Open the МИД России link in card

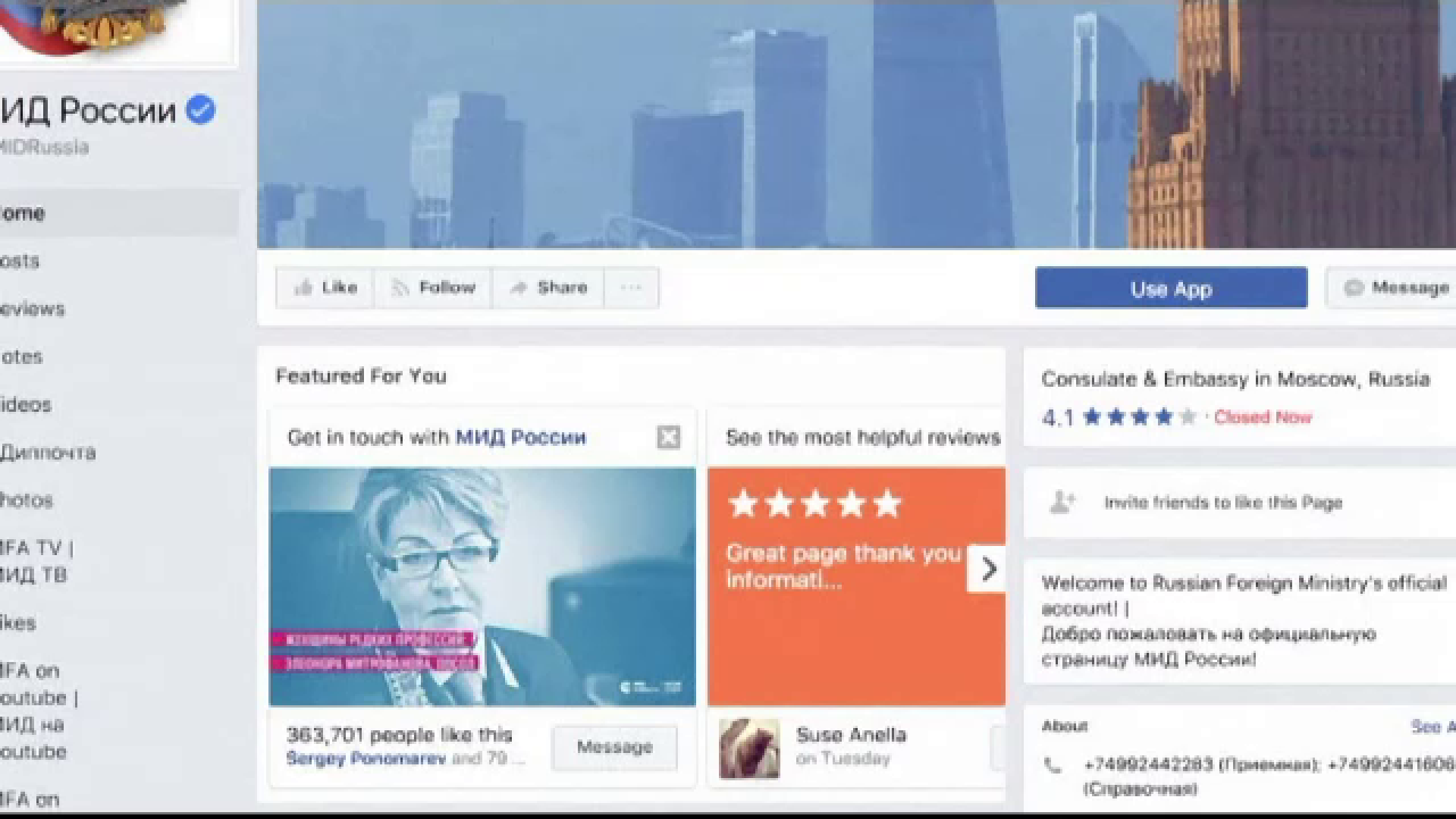pos(520,438)
